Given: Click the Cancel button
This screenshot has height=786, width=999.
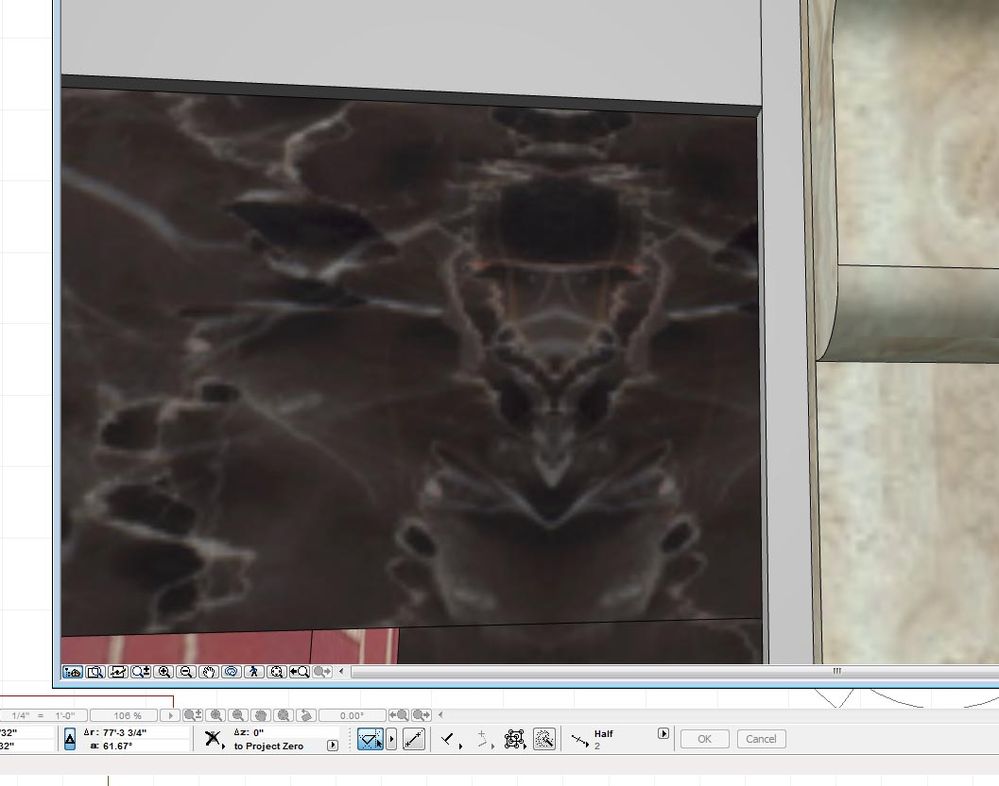Looking at the screenshot, I should click(x=761, y=739).
